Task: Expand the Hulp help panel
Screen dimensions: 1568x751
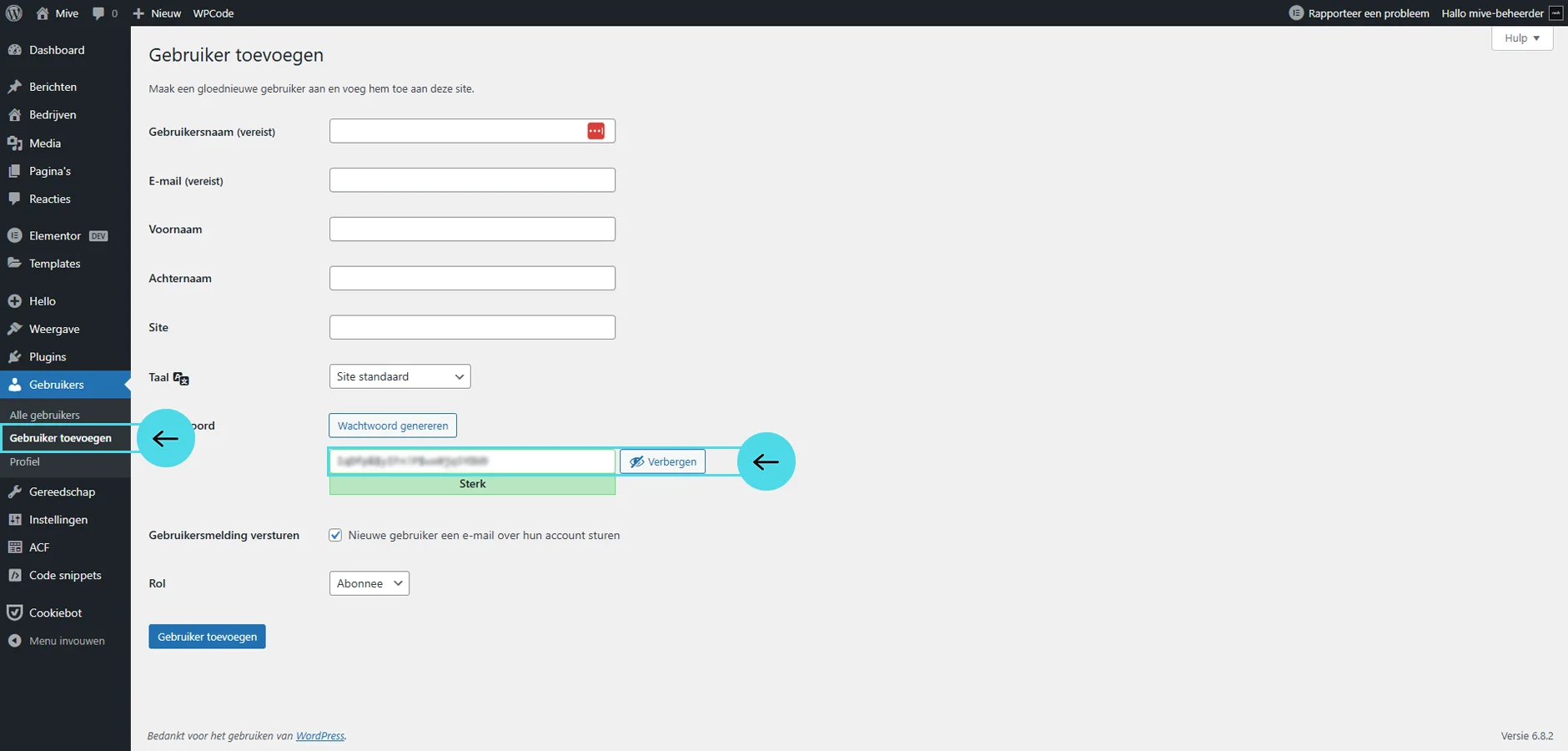Action: tap(1521, 38)
